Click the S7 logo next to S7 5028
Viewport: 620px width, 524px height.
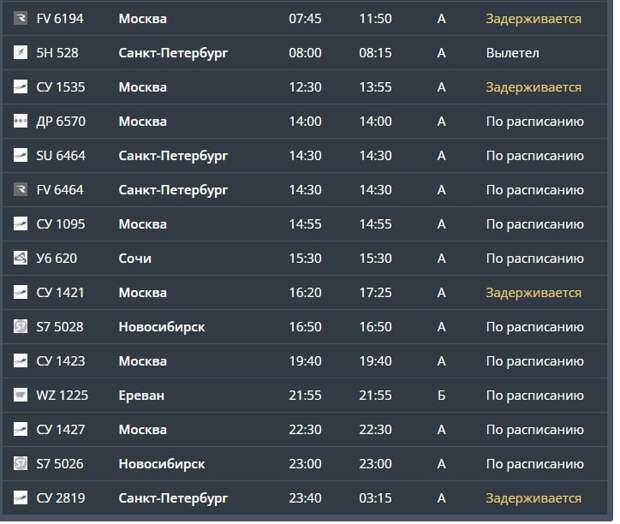tap(20, 326)
